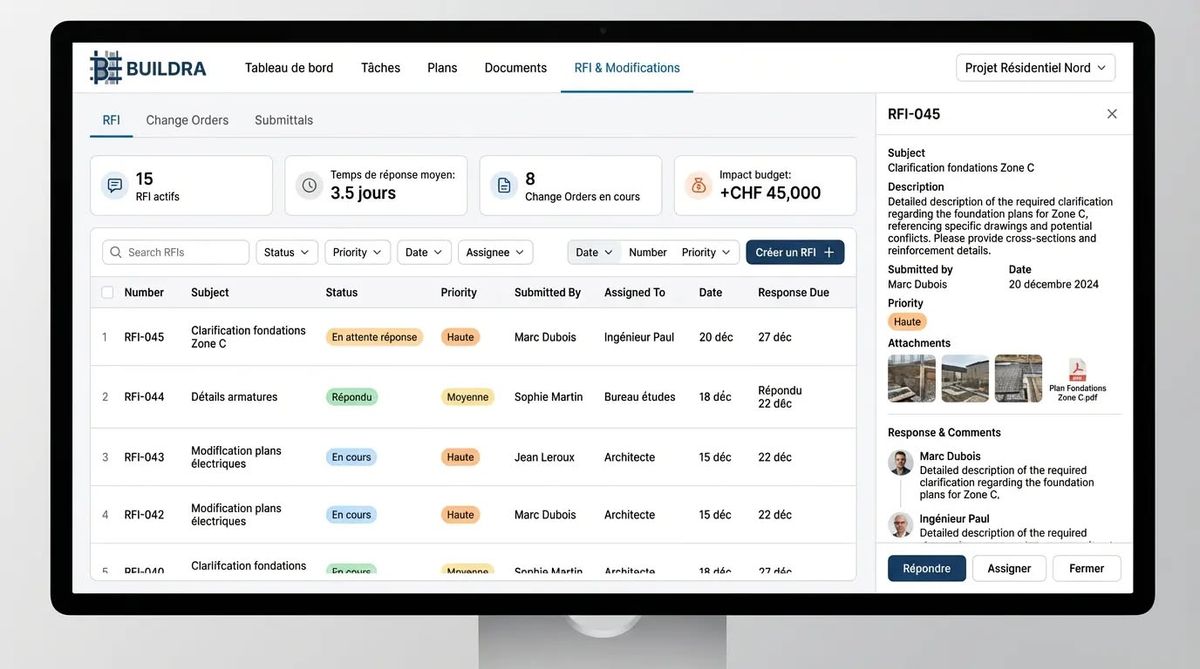Open the Projet Résidentiel Nord project selector

1035,68
